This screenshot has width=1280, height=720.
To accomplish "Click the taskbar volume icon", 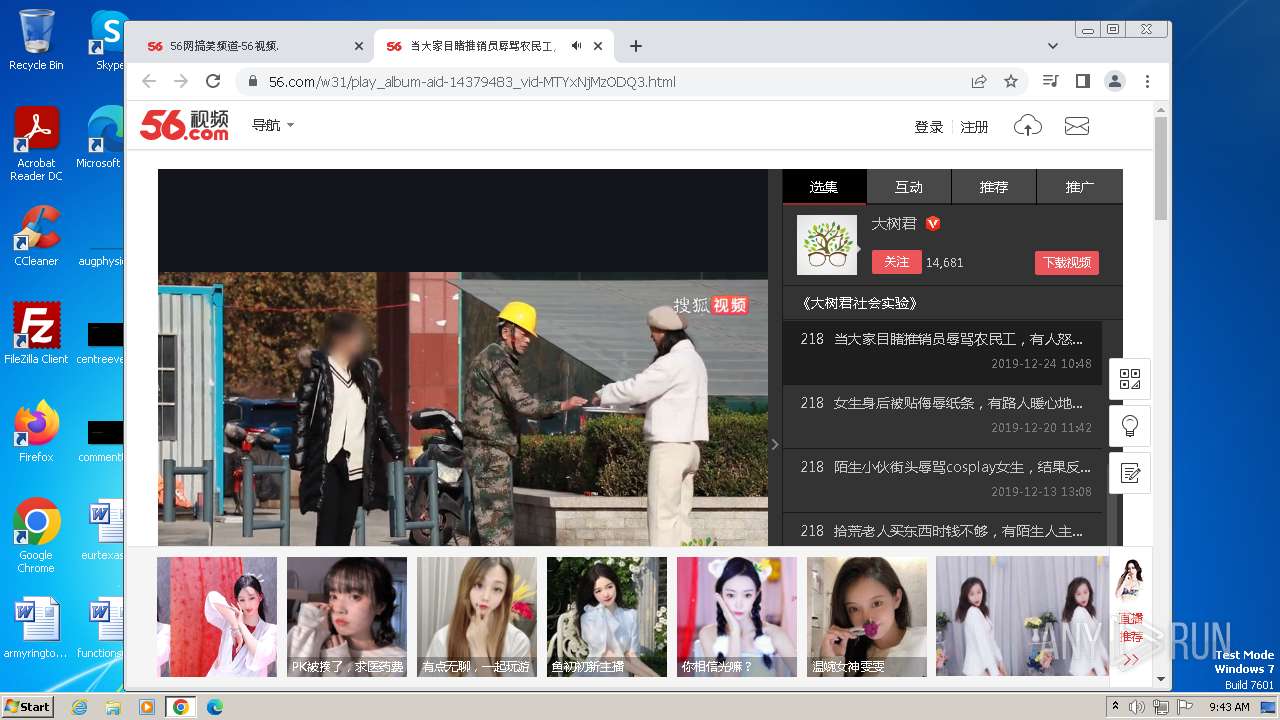I will click(1137, 707).
